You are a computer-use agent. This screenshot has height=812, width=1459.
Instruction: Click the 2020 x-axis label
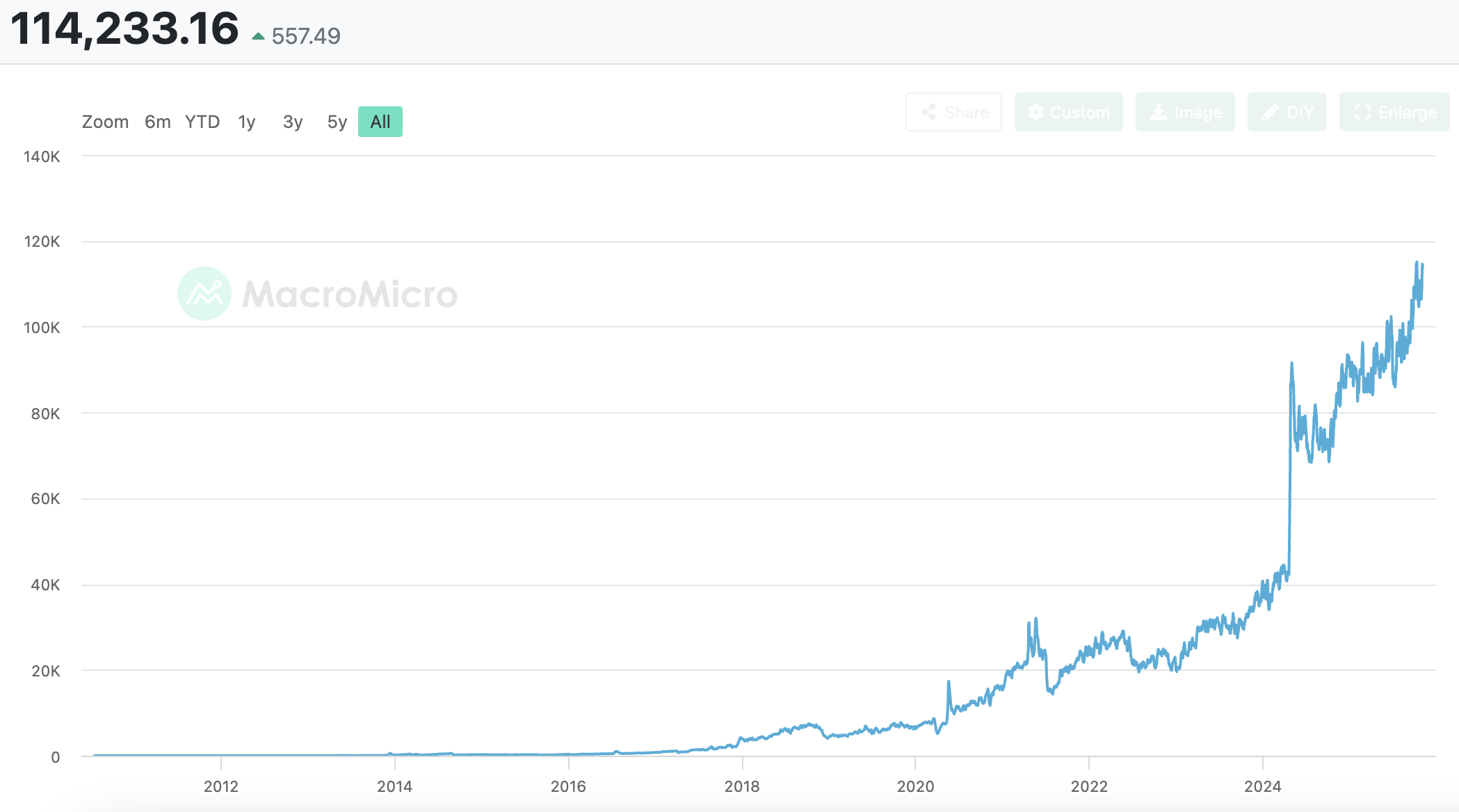(915, 786)
